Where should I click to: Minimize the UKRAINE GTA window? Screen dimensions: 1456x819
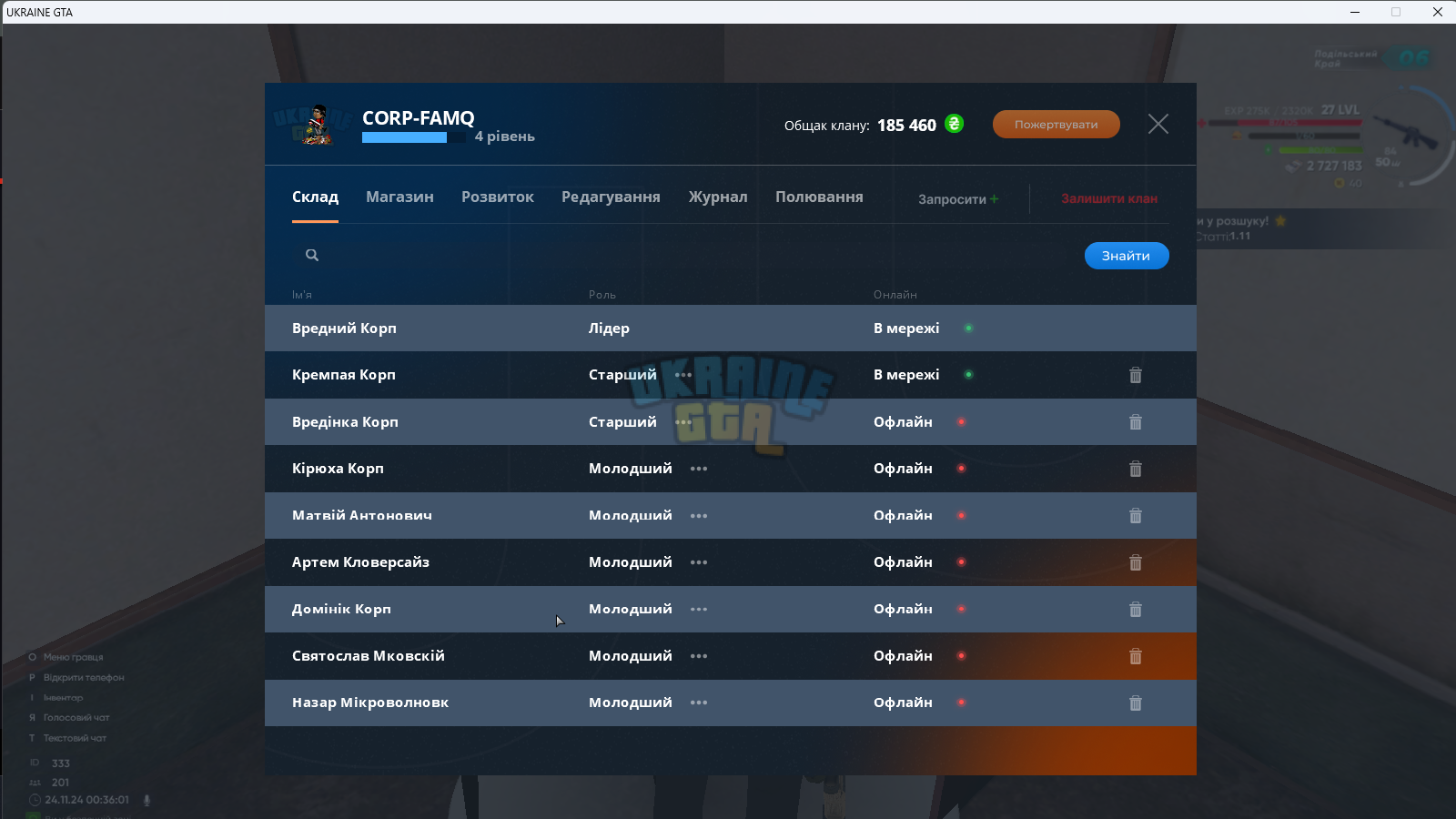pyautogui.click(x=1355, y=12)
